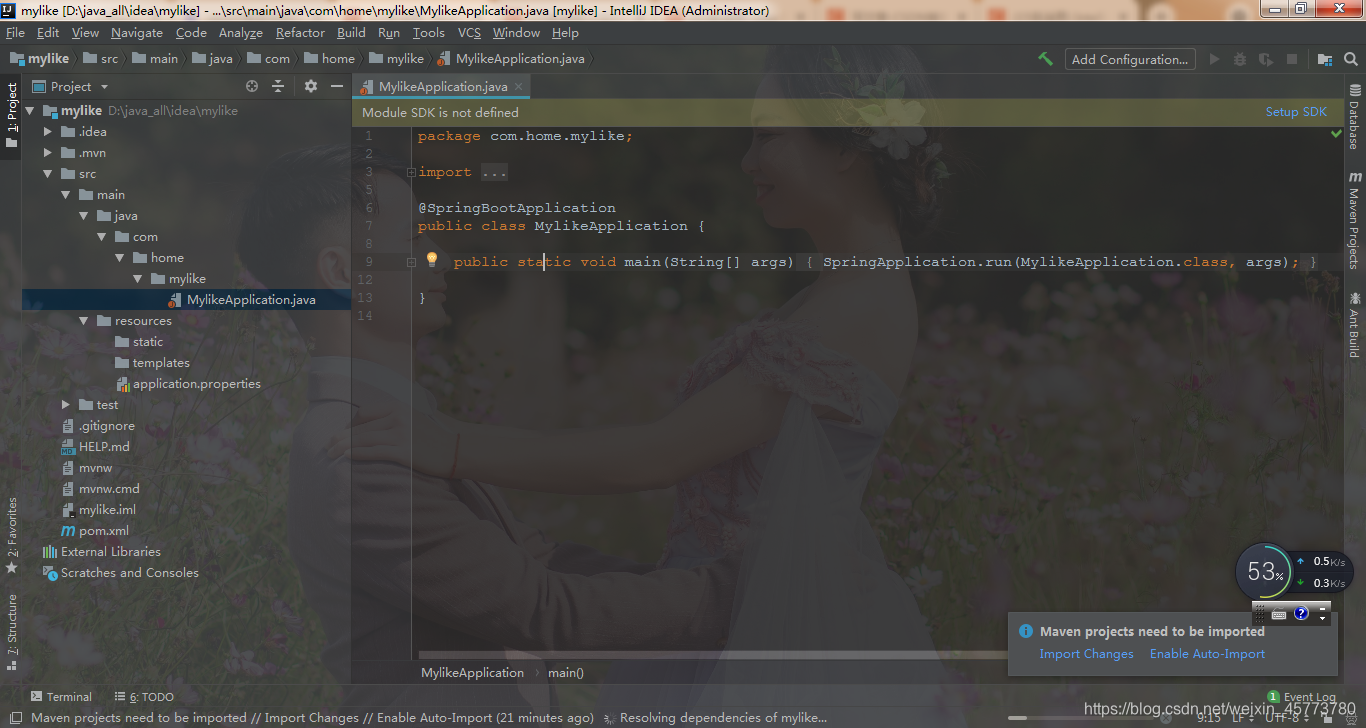Open the File menu
1366x728 pixels.
(x=15, y=32)
